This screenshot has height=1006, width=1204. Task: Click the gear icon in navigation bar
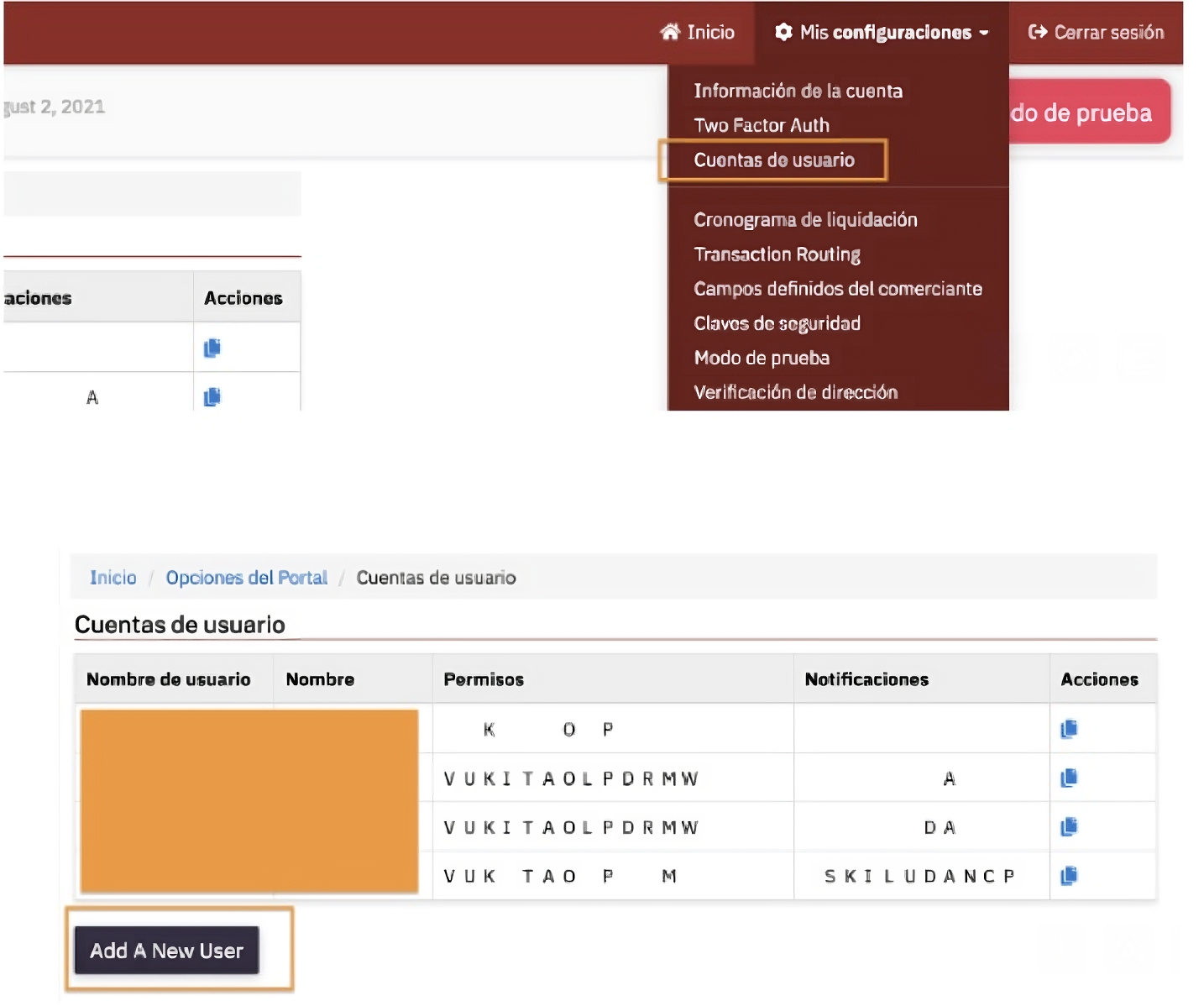pyautogui.click(x=783, y=32)
